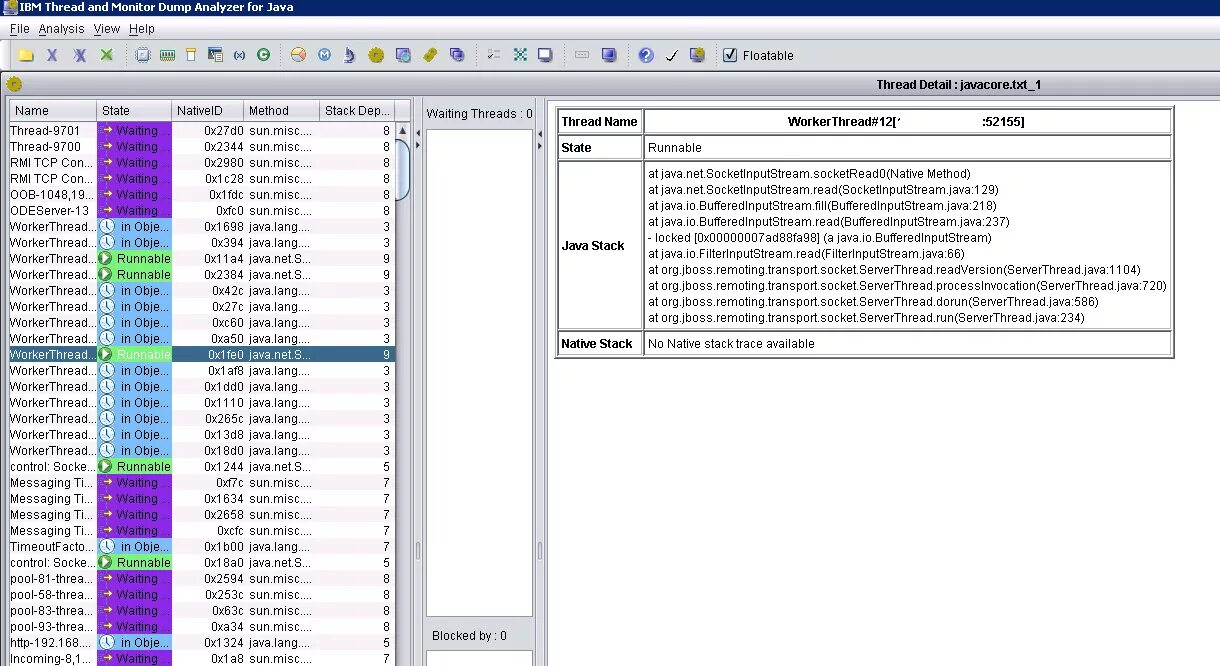Image resolution: width=1220 pixels, height=666 pixels.
Task: Open the Help menu
Action: tap(142, 29)
